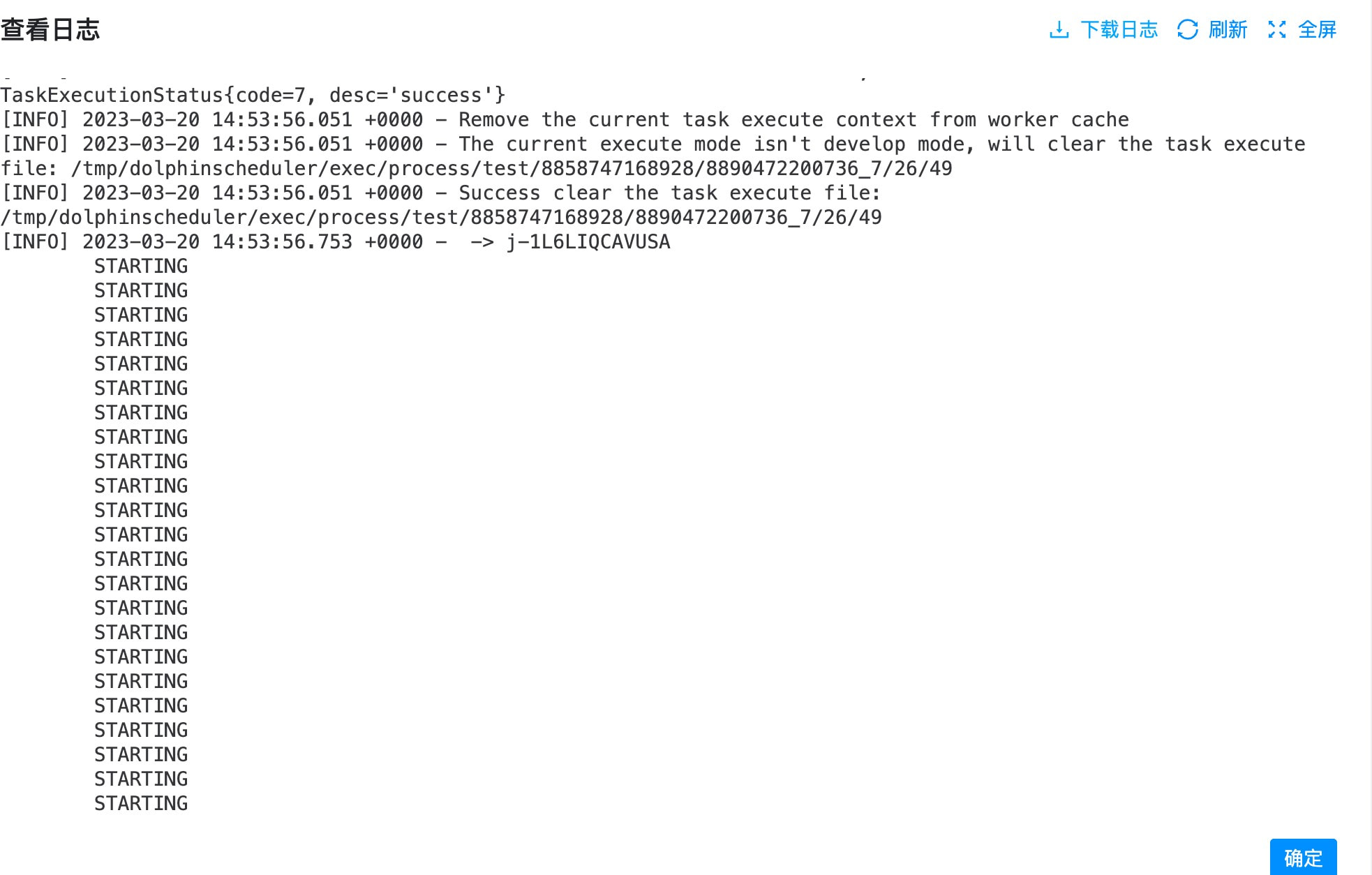Click the fullscreen expand icon
This screenshot has height=875, width=1372.
tap(1277, 29)
